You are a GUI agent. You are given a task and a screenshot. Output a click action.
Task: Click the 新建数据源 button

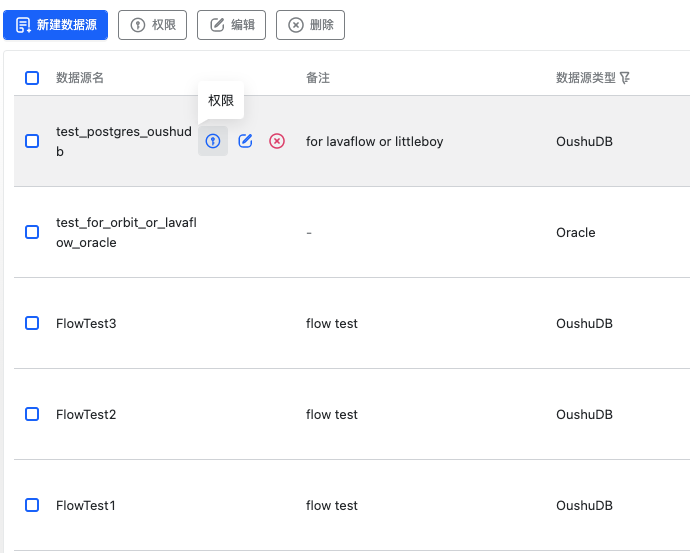coord(56,25)
